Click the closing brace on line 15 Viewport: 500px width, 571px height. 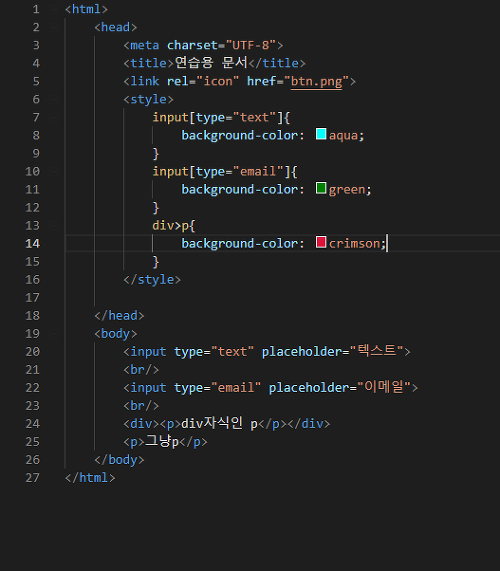pyautogui.click(x=156, y=261)
